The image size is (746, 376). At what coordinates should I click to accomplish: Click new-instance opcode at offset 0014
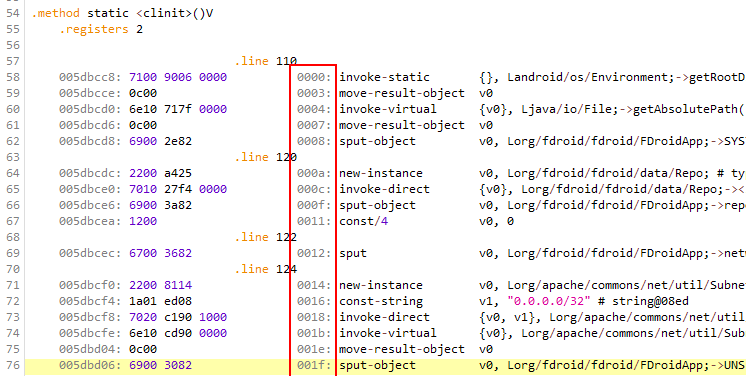(x=381, y=285)
